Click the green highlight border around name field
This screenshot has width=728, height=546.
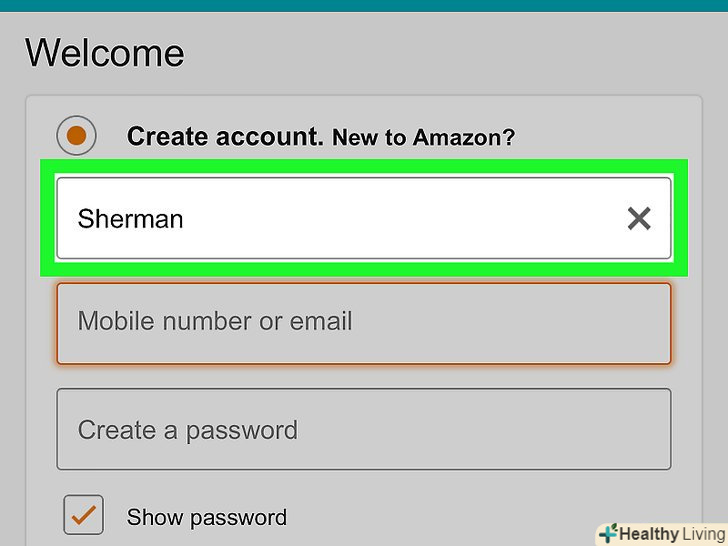(364, 167)
